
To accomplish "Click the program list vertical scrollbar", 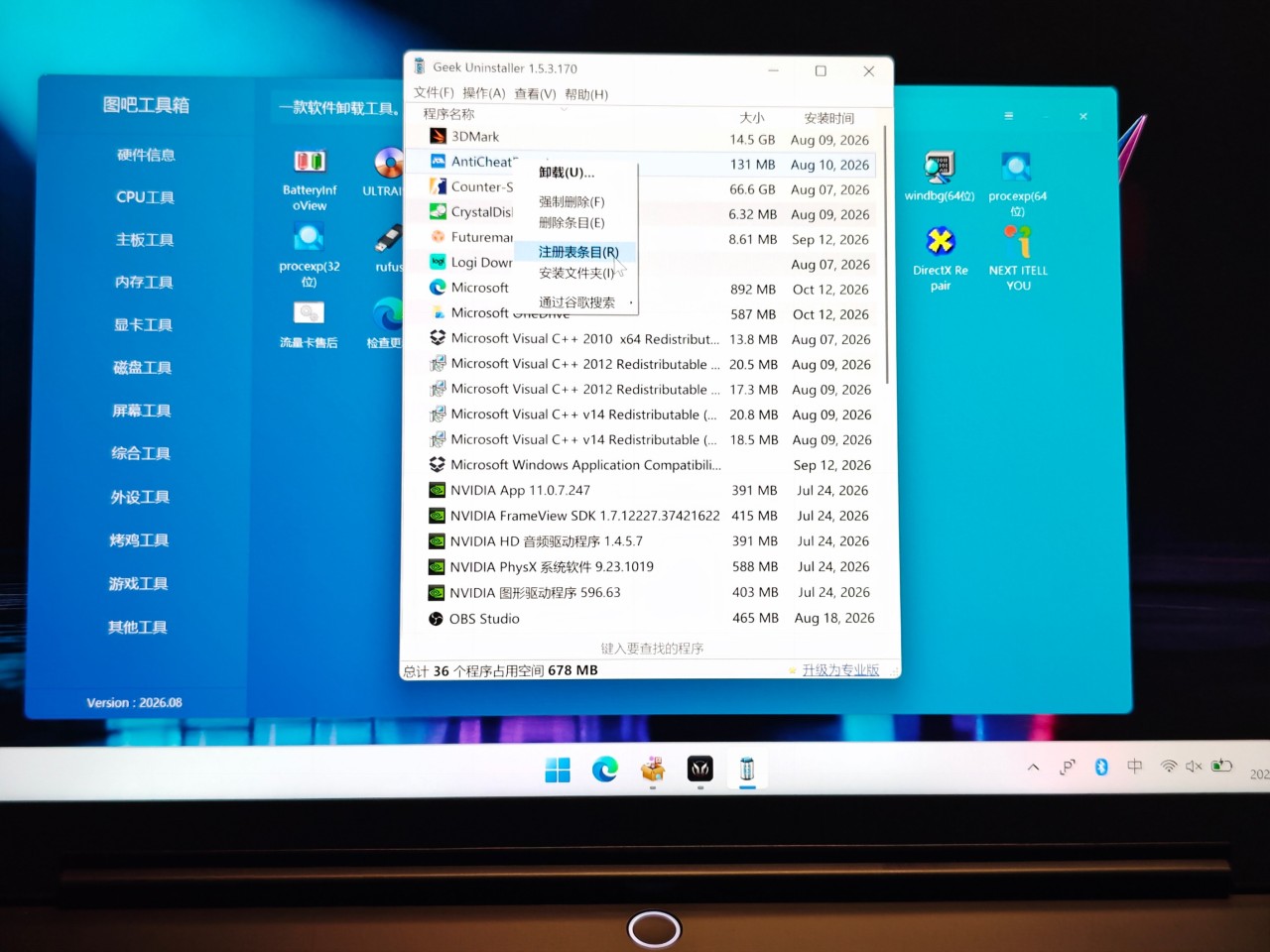I will 886,255.
